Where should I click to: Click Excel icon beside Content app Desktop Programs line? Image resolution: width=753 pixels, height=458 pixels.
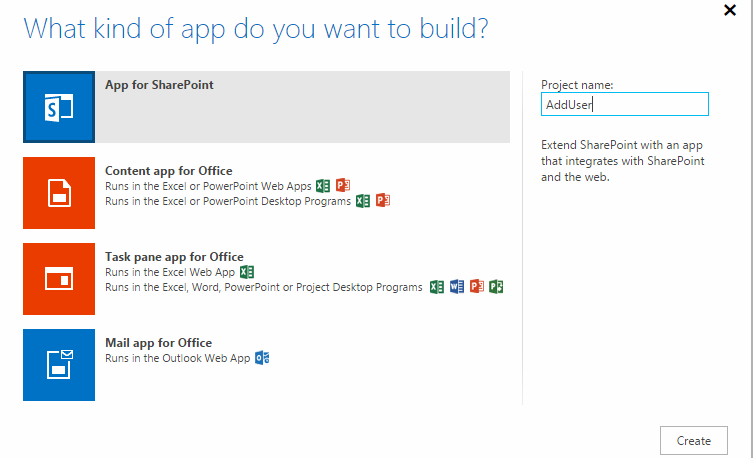[x=362, y=201]
